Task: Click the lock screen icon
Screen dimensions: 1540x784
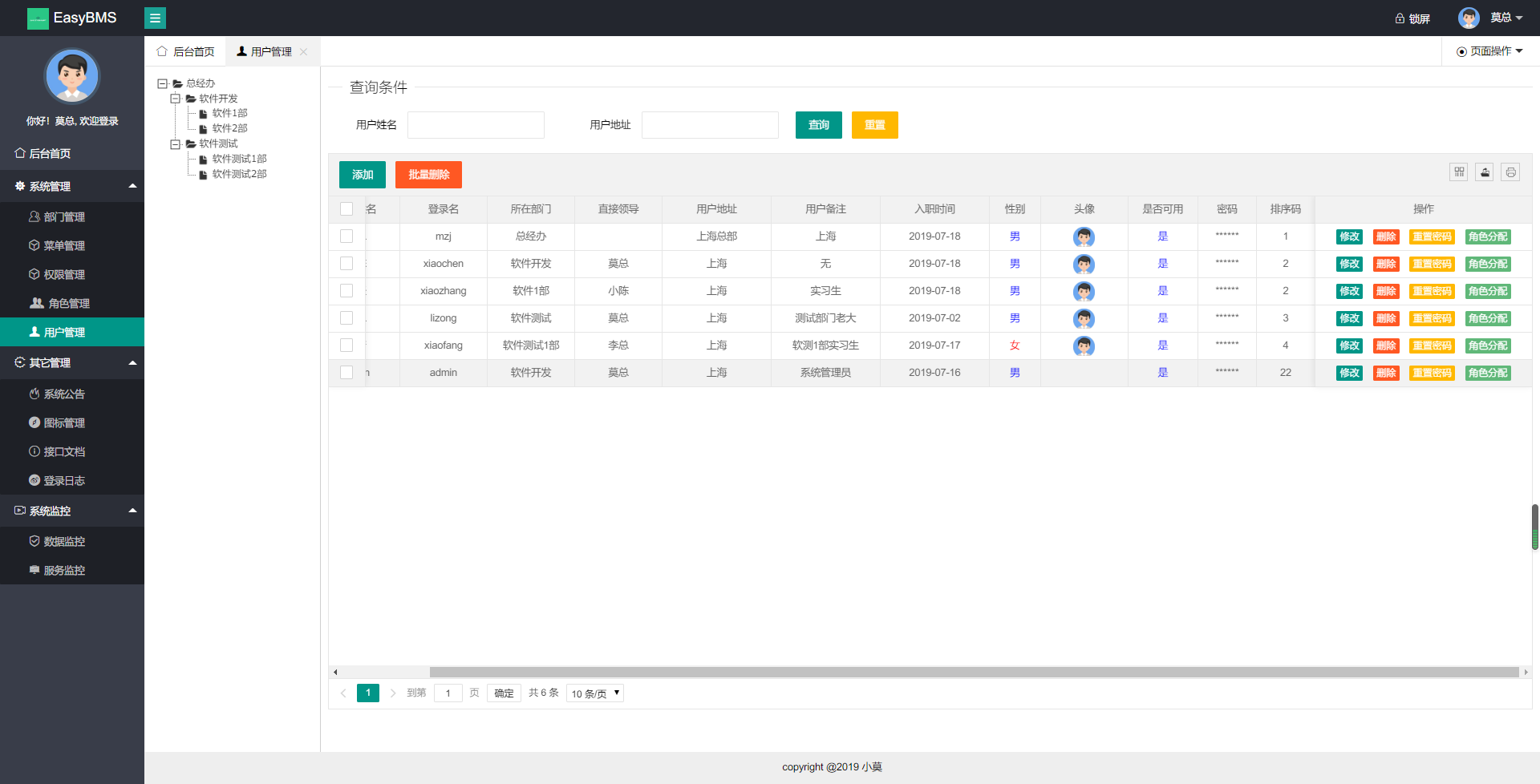Action: [x=1400, y=18]
